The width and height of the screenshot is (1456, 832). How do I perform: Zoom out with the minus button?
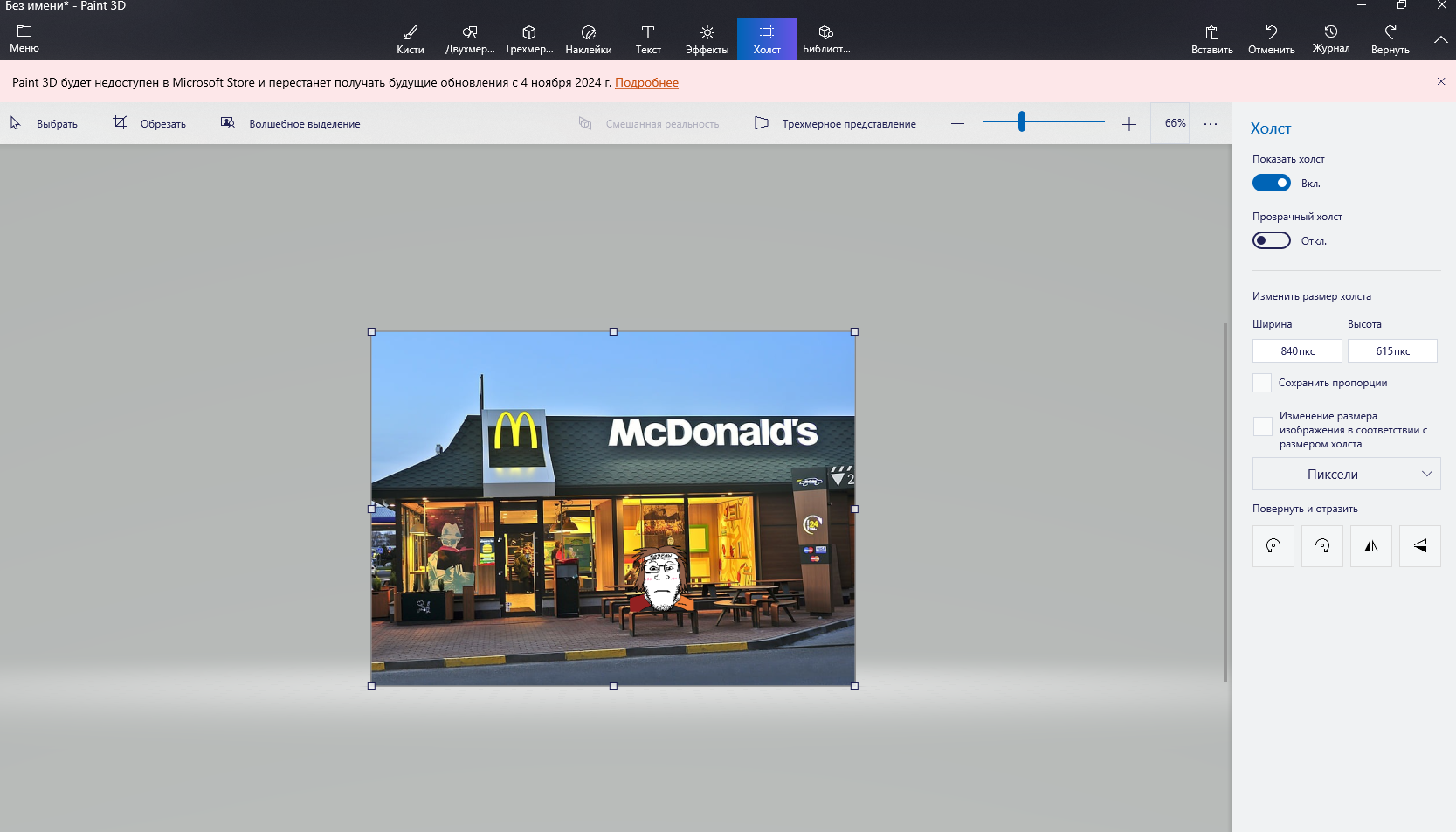(x=957, y=123)
